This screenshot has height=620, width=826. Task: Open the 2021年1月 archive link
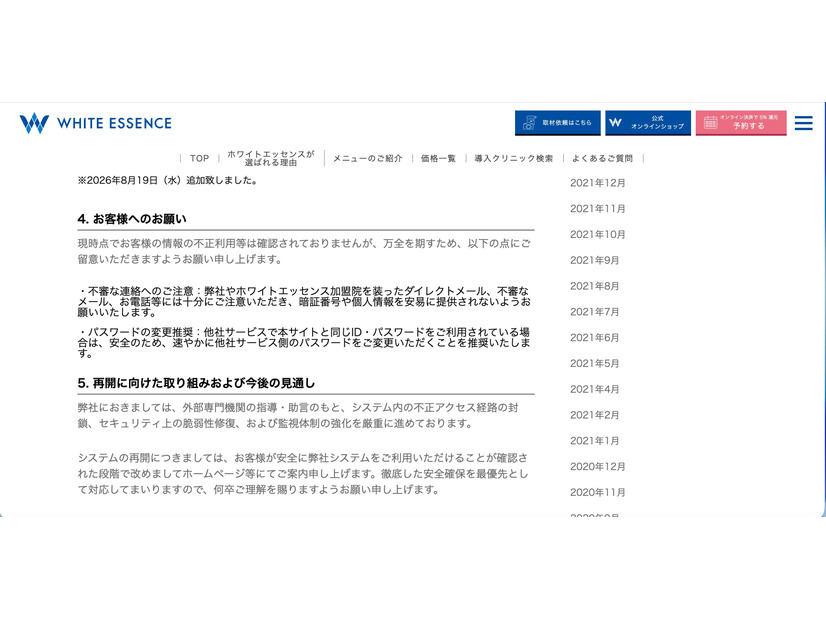pos(594,441)
